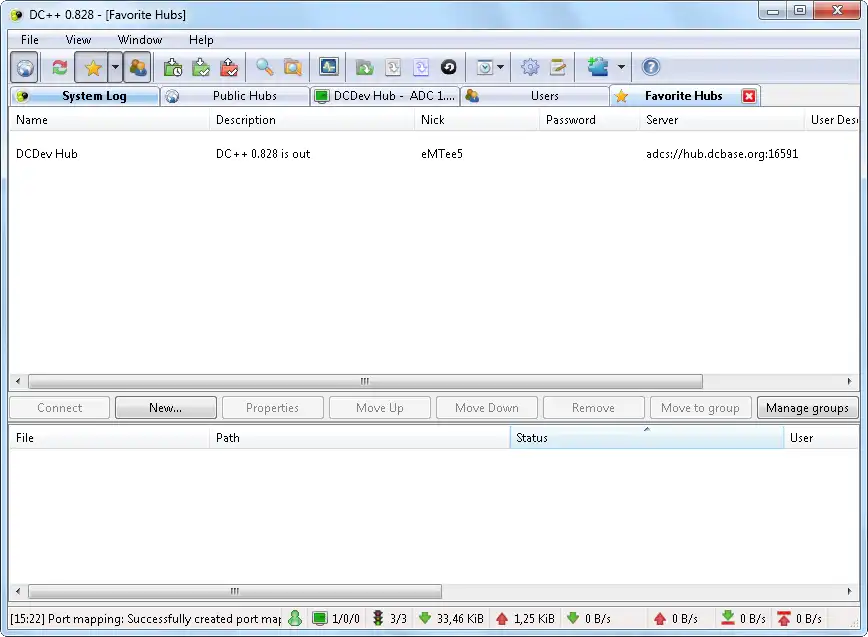This screenshot has height=637, width=868.
Task: Toggle Favorite Hubs star toolbar button
Action: tap(92, 68)
